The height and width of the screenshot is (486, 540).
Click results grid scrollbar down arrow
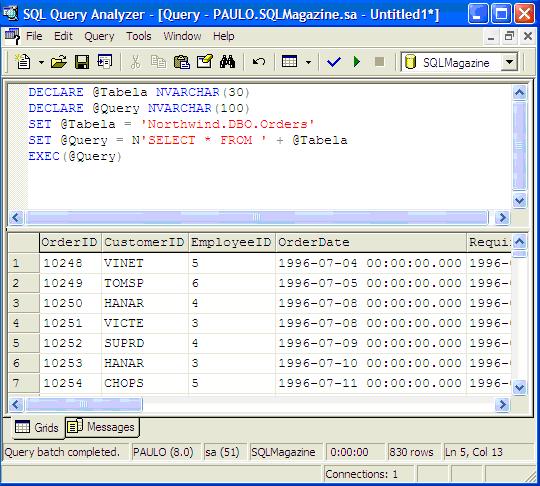[519, 387]
